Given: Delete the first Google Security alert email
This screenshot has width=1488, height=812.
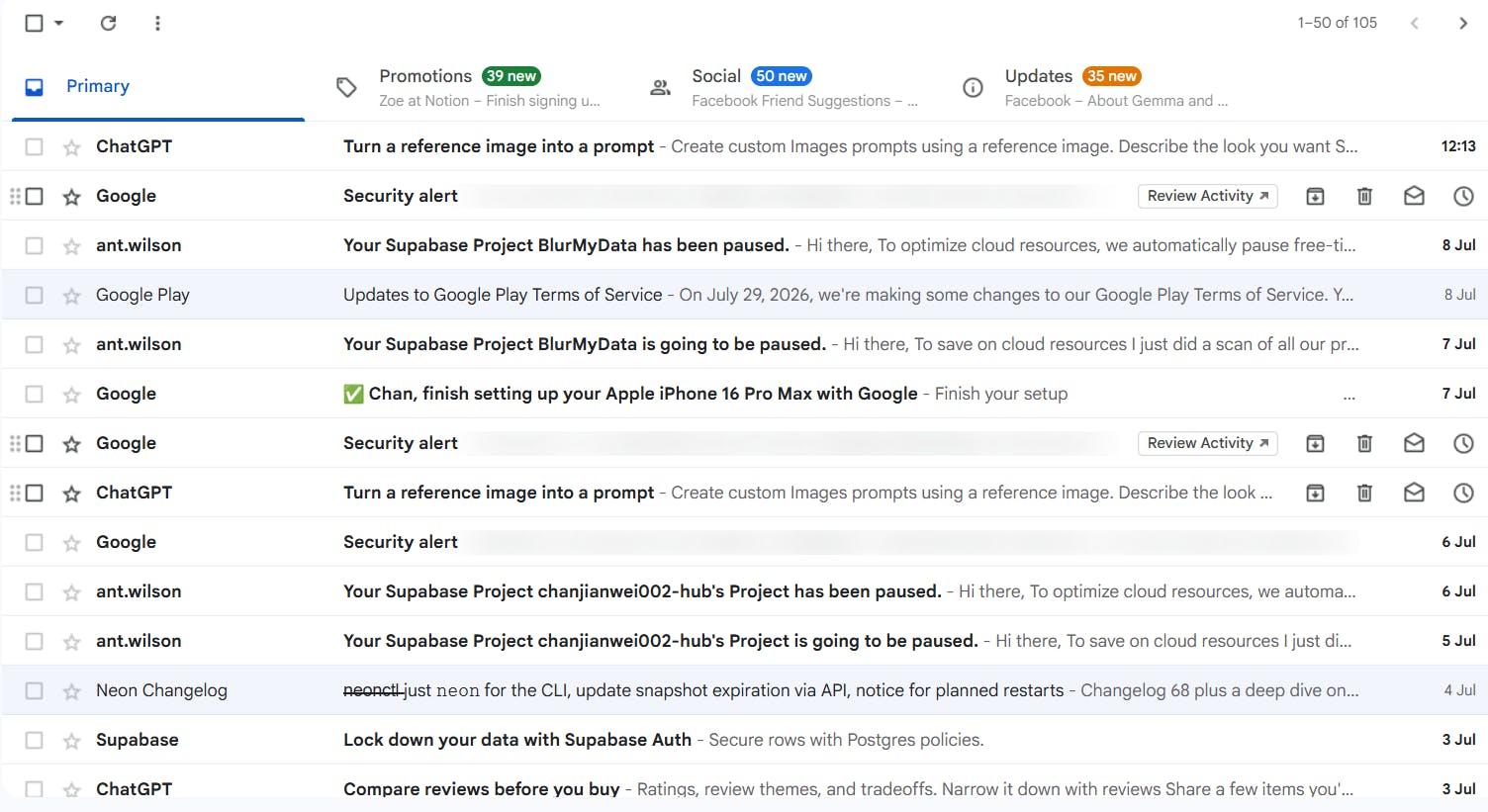Looking at the screenshot, I should [x=1364, y=196].
